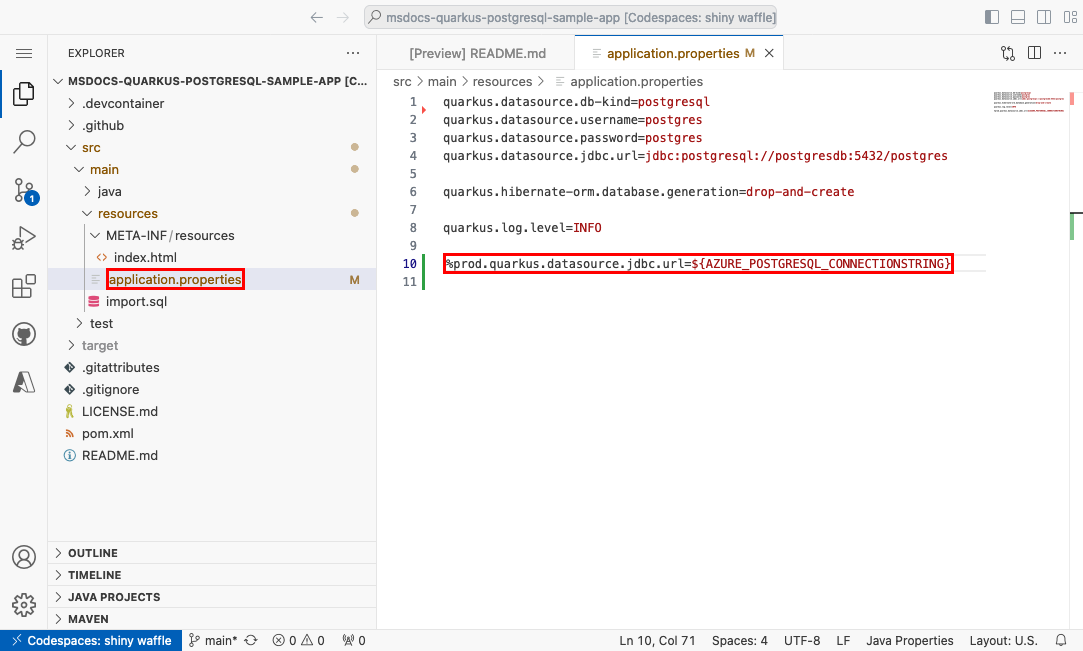Viewport: 1083px width, 651px height.
Task: Collapse the src folder
Action: tap(212, 148)
